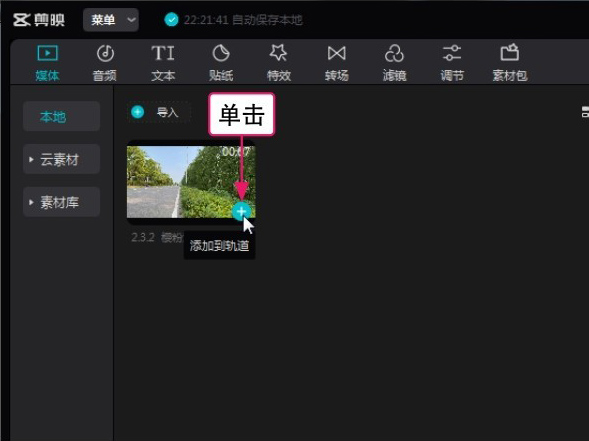Expand the 素材库 tree arrow
This screenshot has height=441, width=589.
[31, 202]
